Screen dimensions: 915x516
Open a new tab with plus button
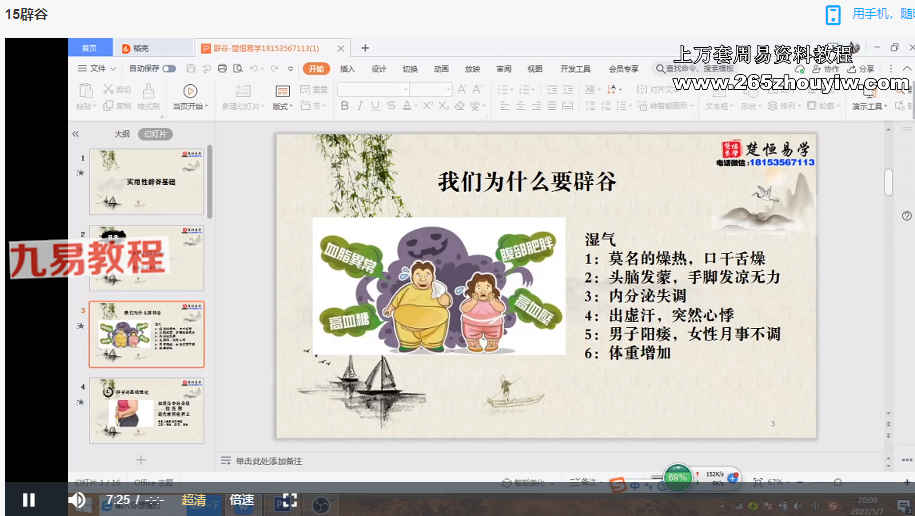pos(365,48)
